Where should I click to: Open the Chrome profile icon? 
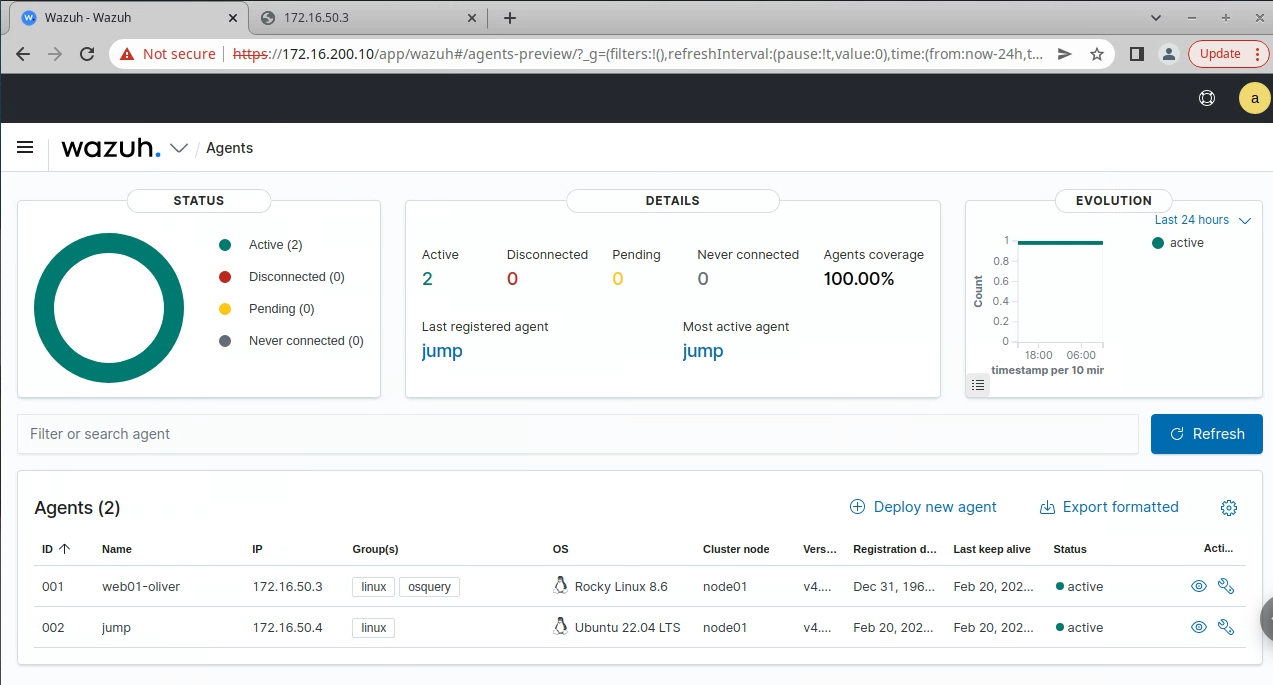(1168, 54)
